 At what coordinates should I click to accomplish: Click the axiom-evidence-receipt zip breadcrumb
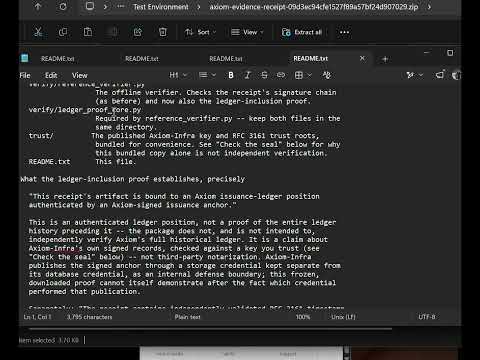pyautogui.click(x=314, y=7)
